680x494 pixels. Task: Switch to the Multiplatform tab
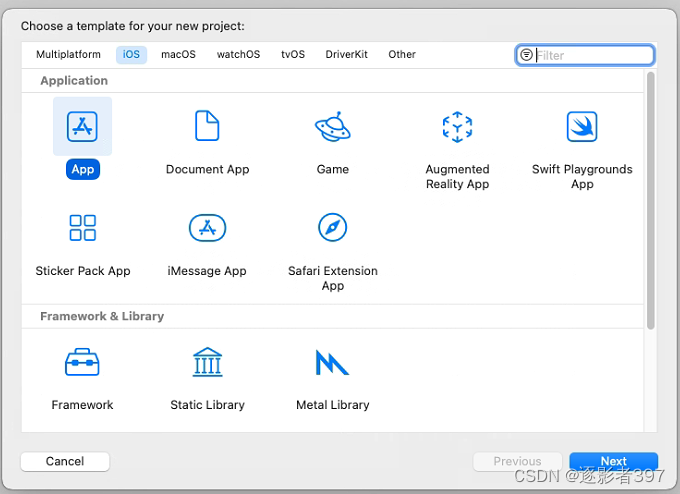68,55
